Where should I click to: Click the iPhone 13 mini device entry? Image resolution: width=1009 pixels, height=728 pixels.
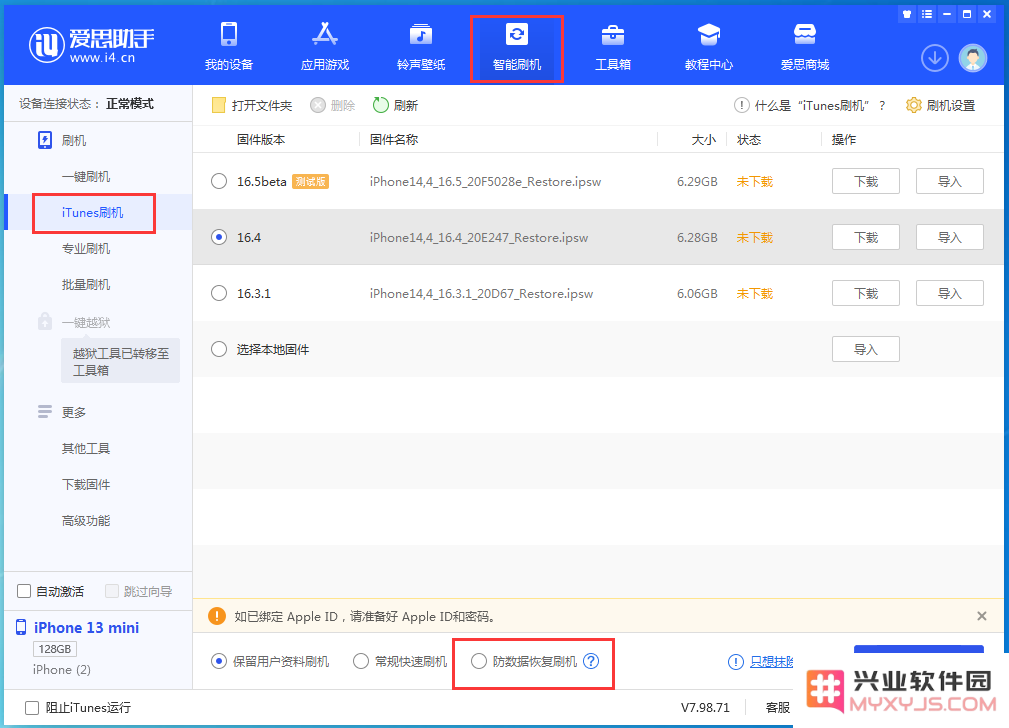(x=86, y=628)
